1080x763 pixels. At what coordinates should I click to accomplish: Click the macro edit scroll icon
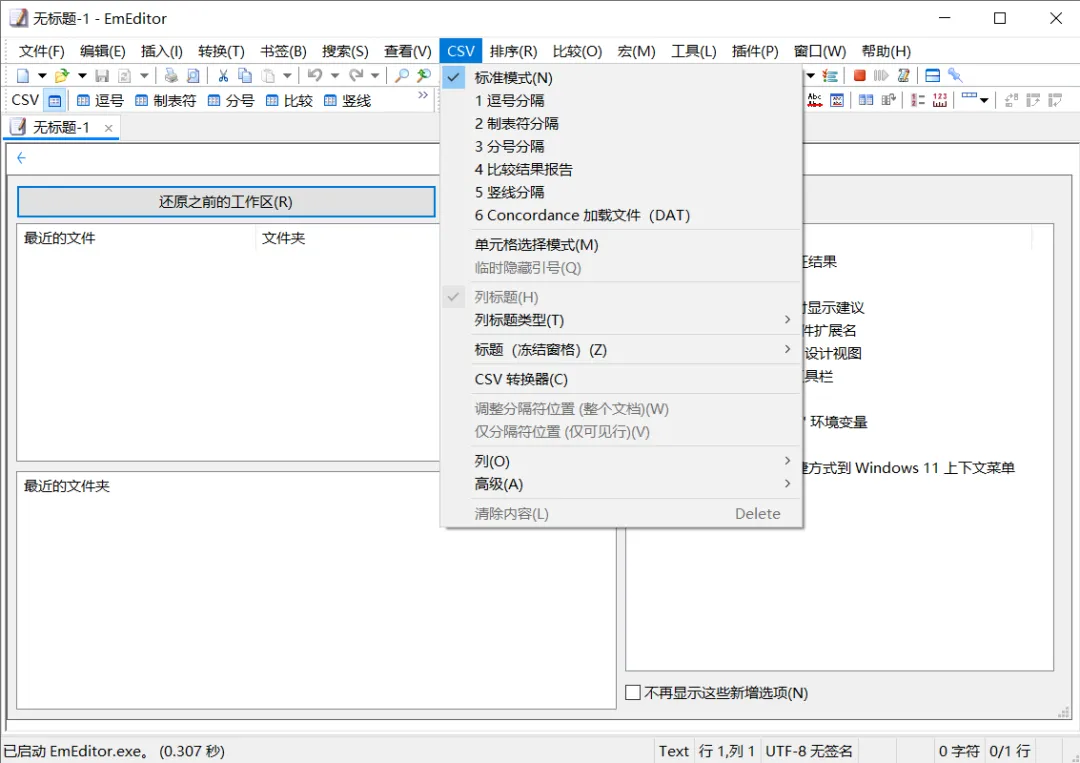pos(903,76)
